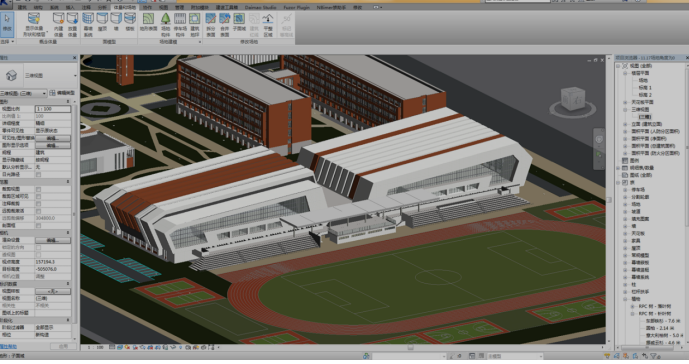Click the View Scale 1:100 field

coord(53,109)
